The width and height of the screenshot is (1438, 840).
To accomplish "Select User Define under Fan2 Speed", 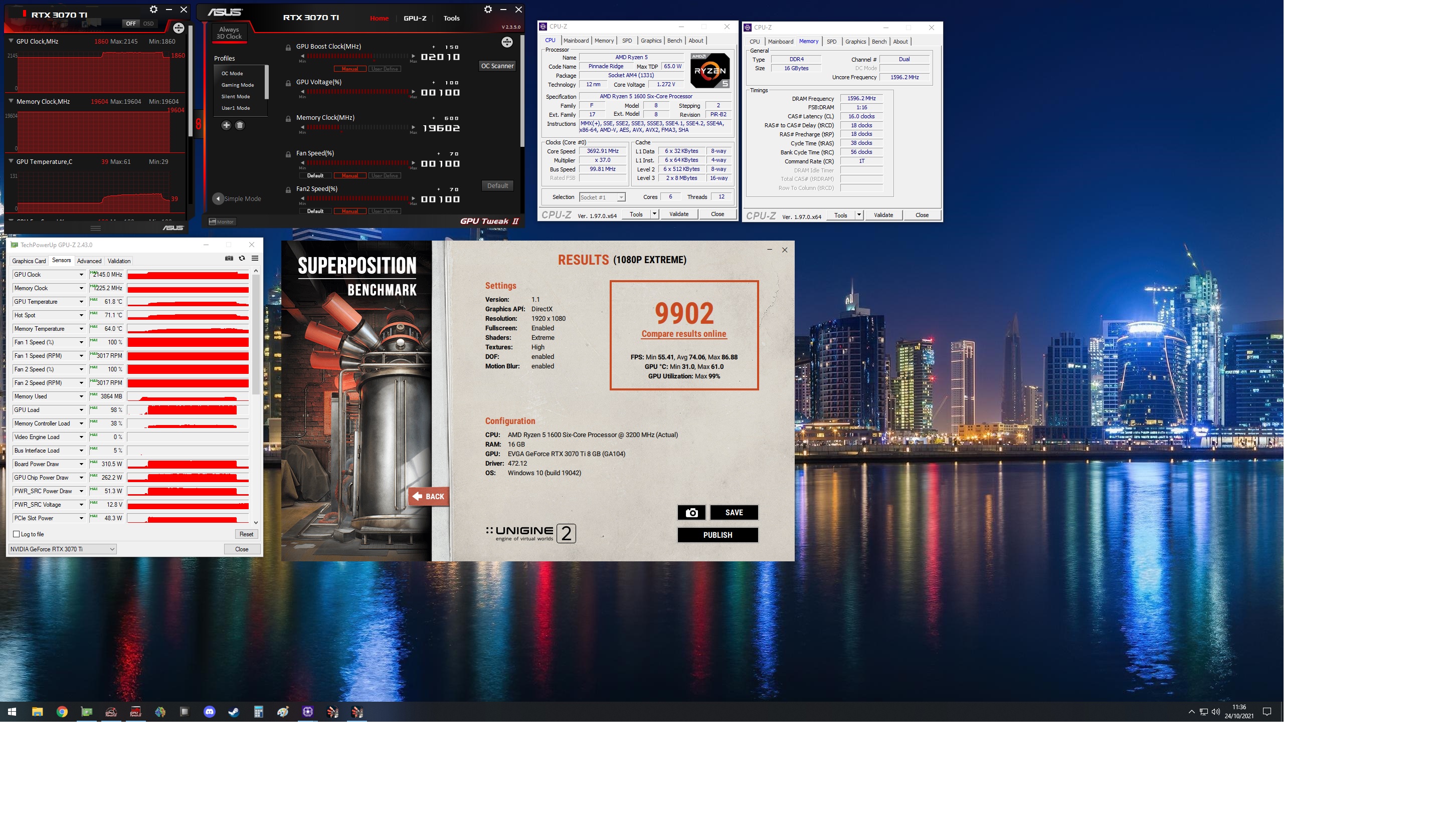I will coord(385,212).
